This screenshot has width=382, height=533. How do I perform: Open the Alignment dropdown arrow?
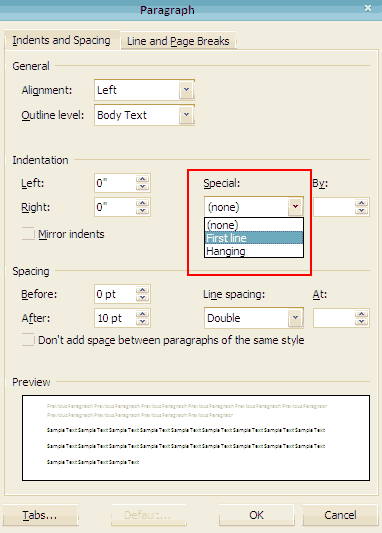coord(186,90)
